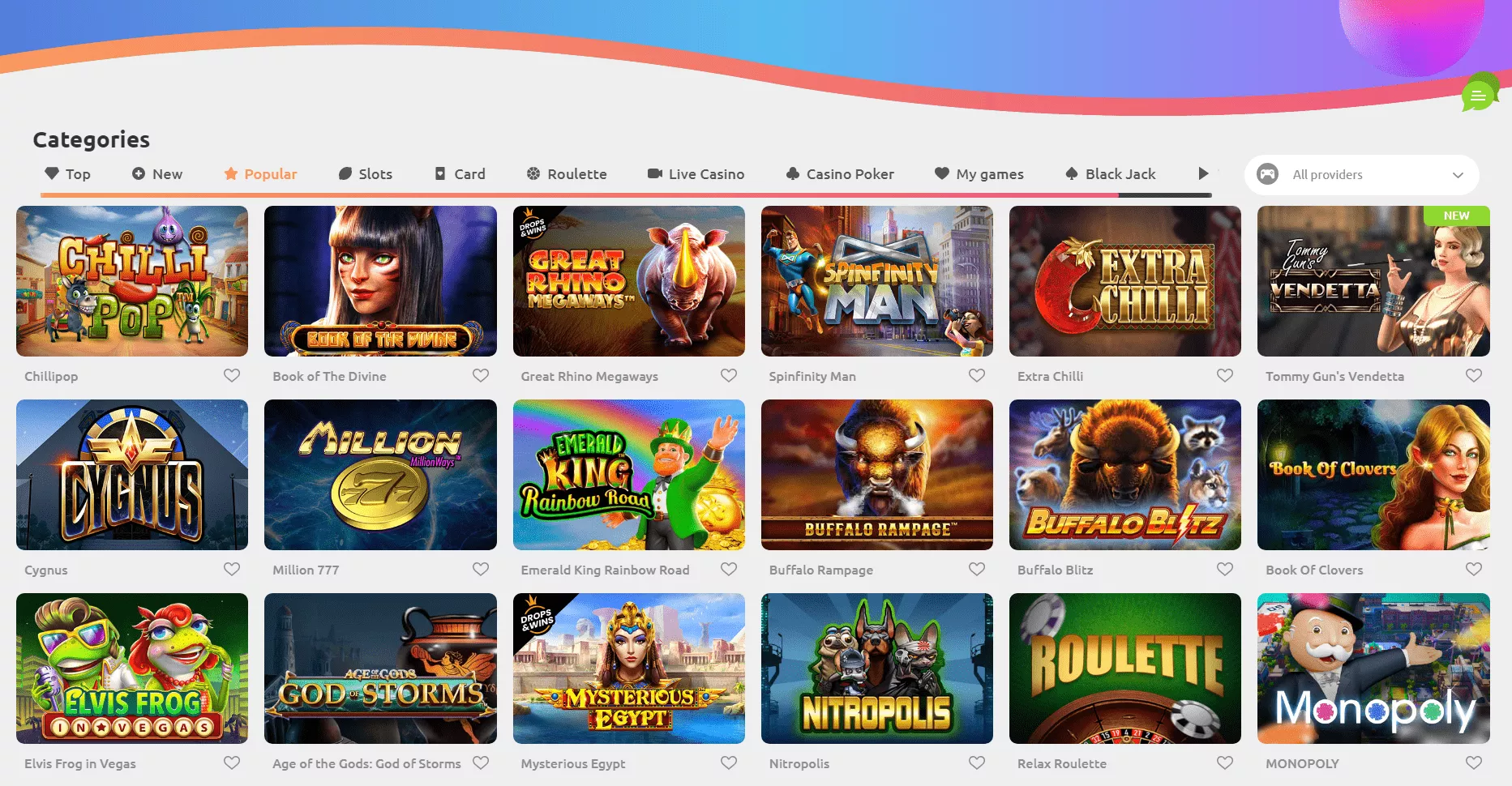Viewport: 1512px width, 786px height.
Task: Click the gamepad icon in providers box
Action: coord(1267,174)
